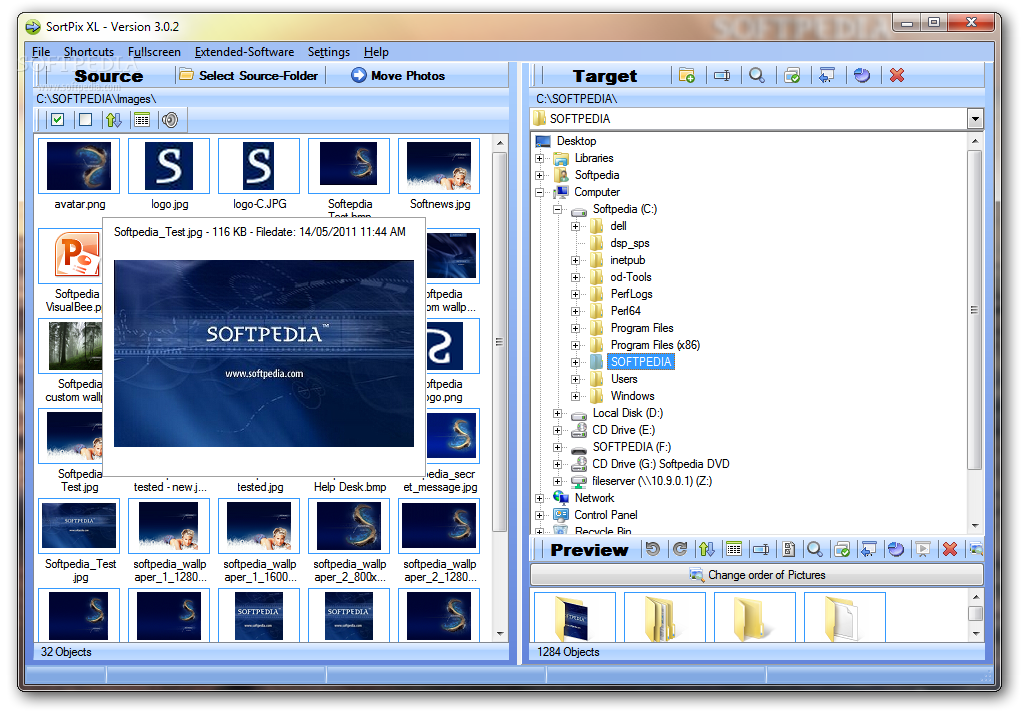
Task: Expand the Network tree node
Action: (x=540, y=498)
